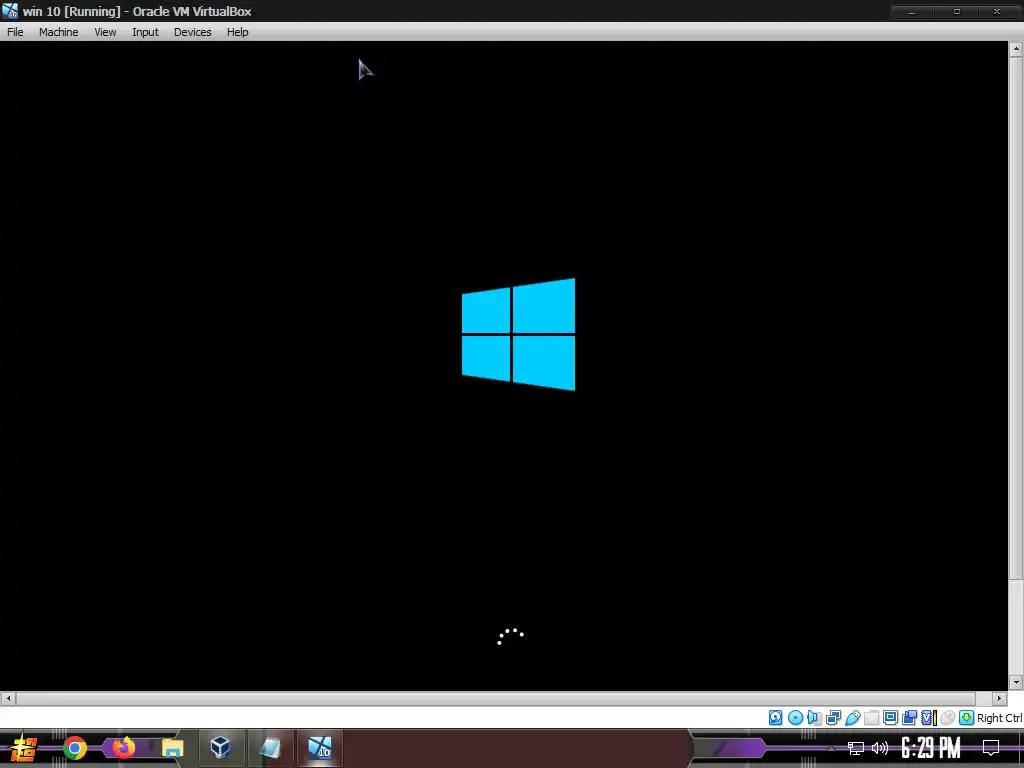This screenshot has height=768, width=1024.
Task: Open the Start menu on the taskbar
Action: [x=23, y=748]
